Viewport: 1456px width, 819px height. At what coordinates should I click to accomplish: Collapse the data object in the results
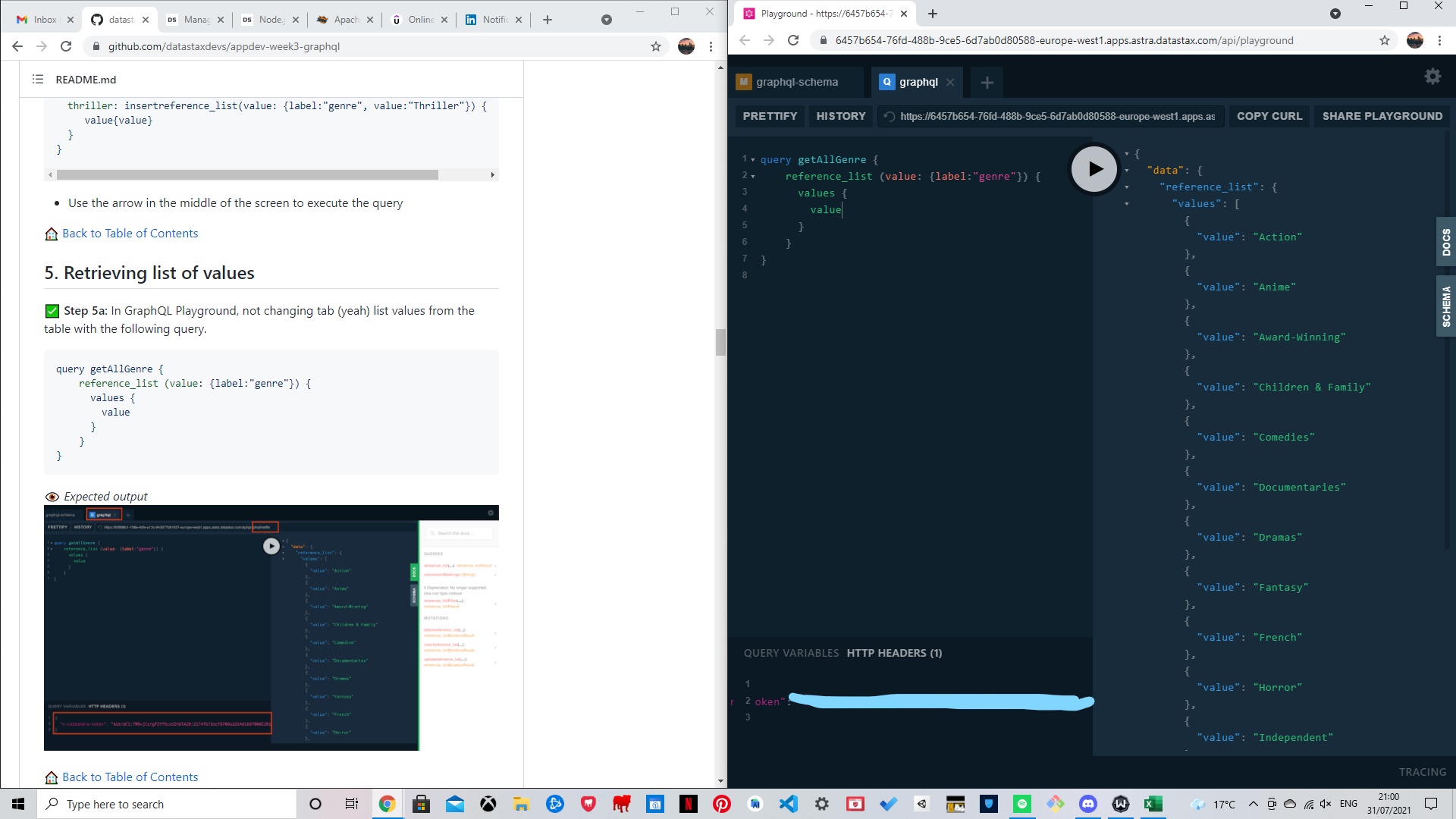(1125, 170)
